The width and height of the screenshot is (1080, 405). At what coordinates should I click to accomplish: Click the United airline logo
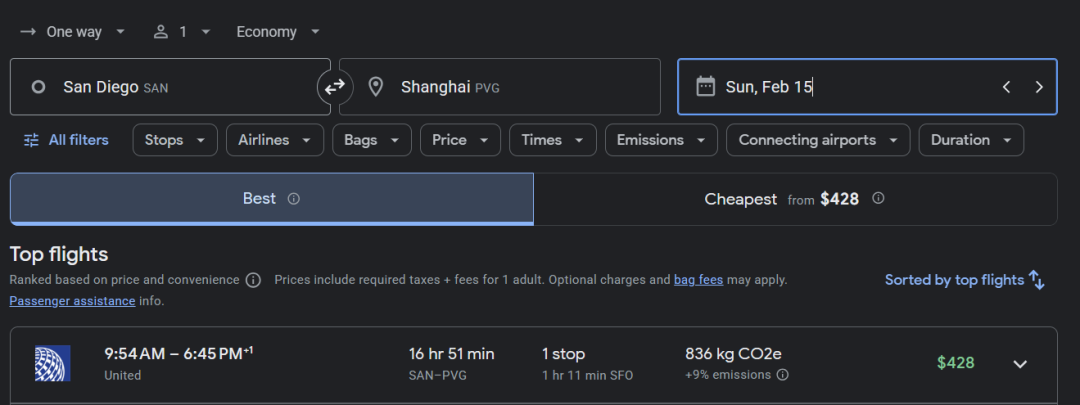[x=52, y=363]
